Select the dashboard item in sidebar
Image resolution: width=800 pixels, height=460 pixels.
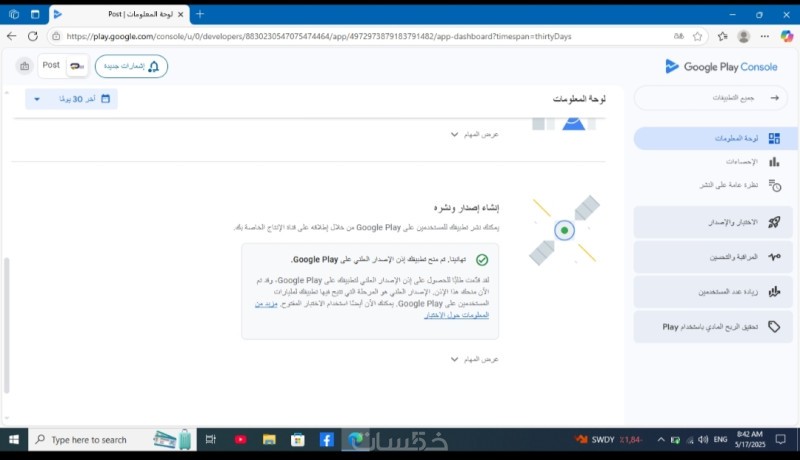click(x=715, y=138)
